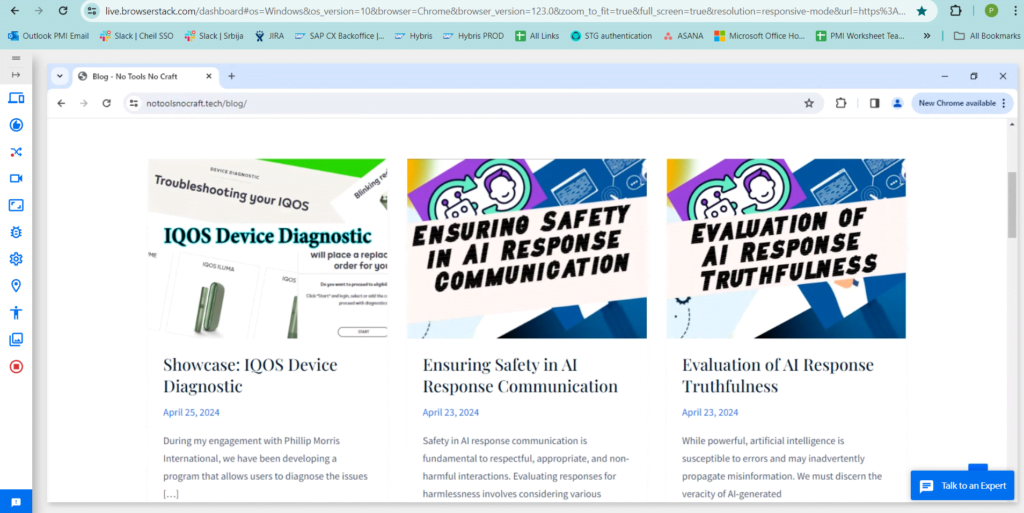Screen dimensions: 1024x513
Task: Open the Microsoft Office Ho... bookmark
Action: click(x=760, y=36)
